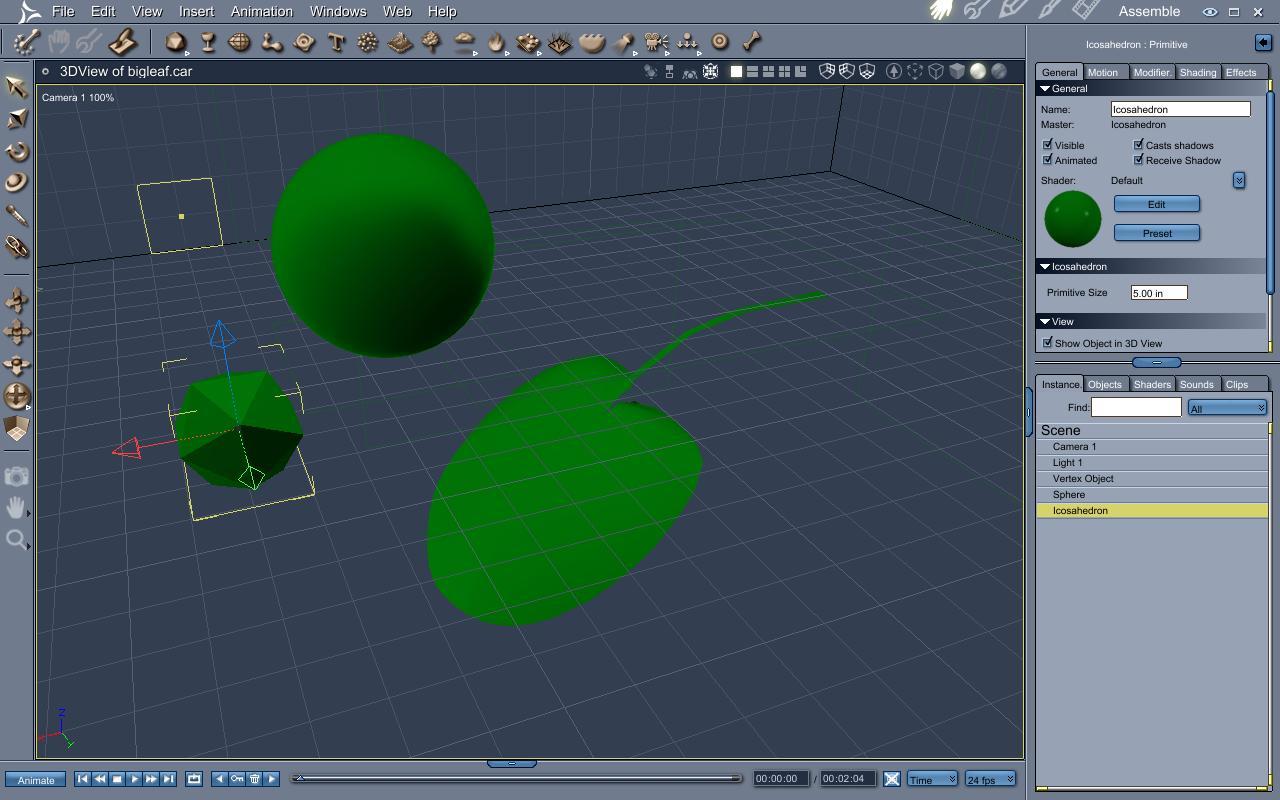1280x800 pixels.
Task: Select the Rotate tool in left toolbar
Action: tap(16, 151)
